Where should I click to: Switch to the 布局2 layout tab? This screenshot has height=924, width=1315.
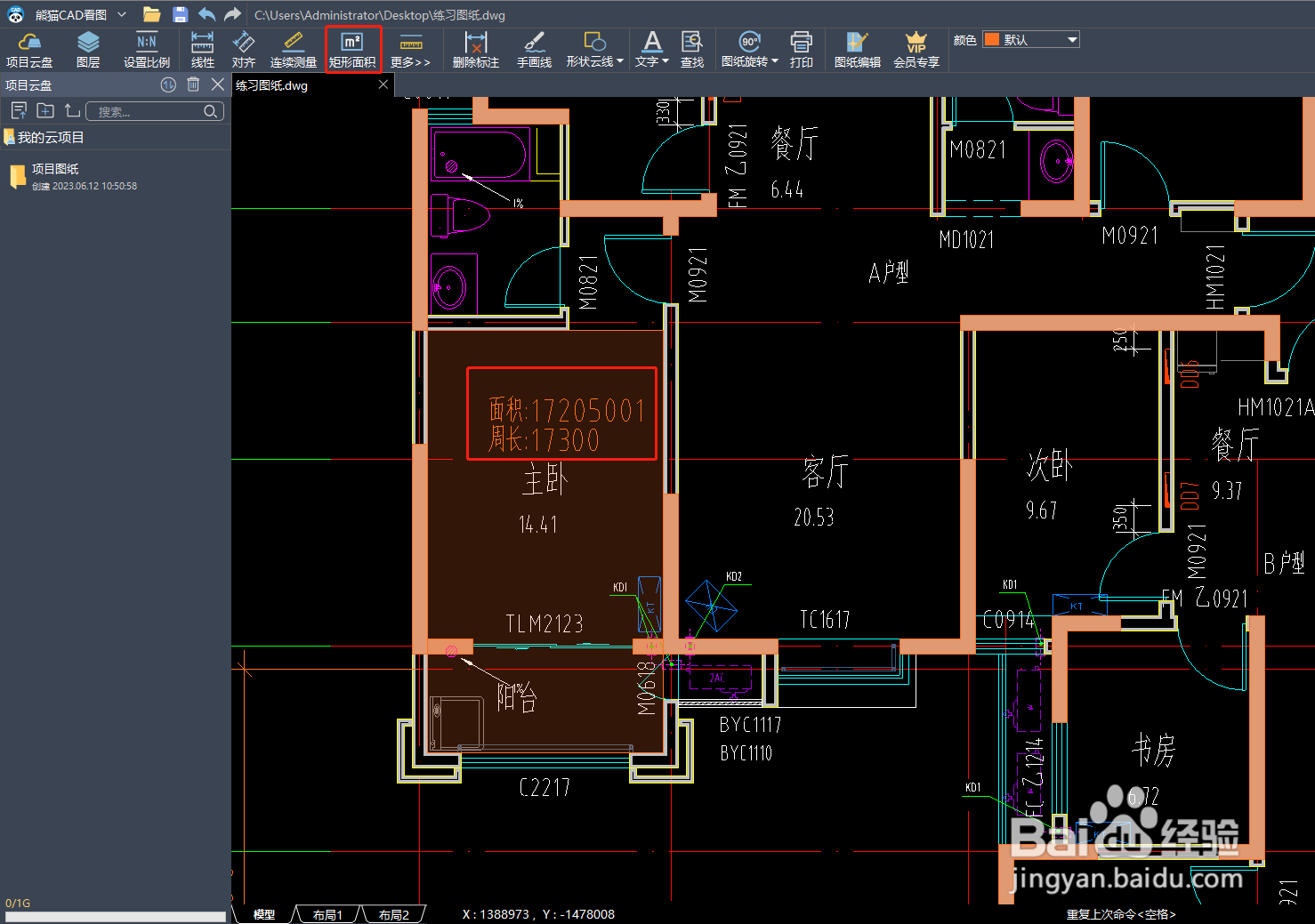(x=393, y=914)
